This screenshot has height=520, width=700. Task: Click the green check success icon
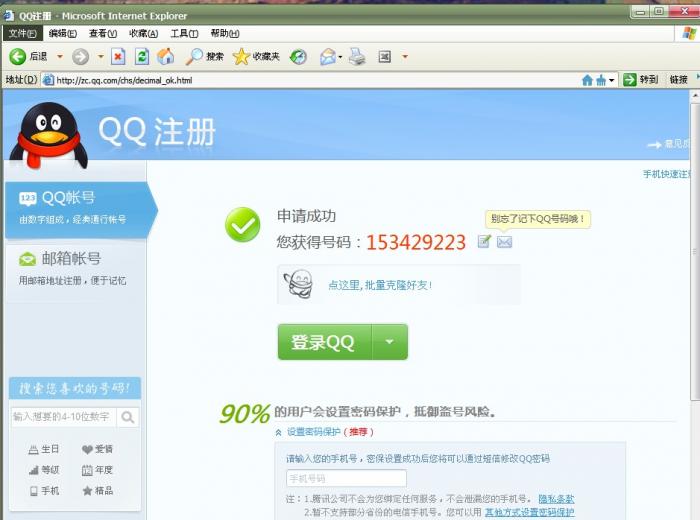[x=242, y=225]
